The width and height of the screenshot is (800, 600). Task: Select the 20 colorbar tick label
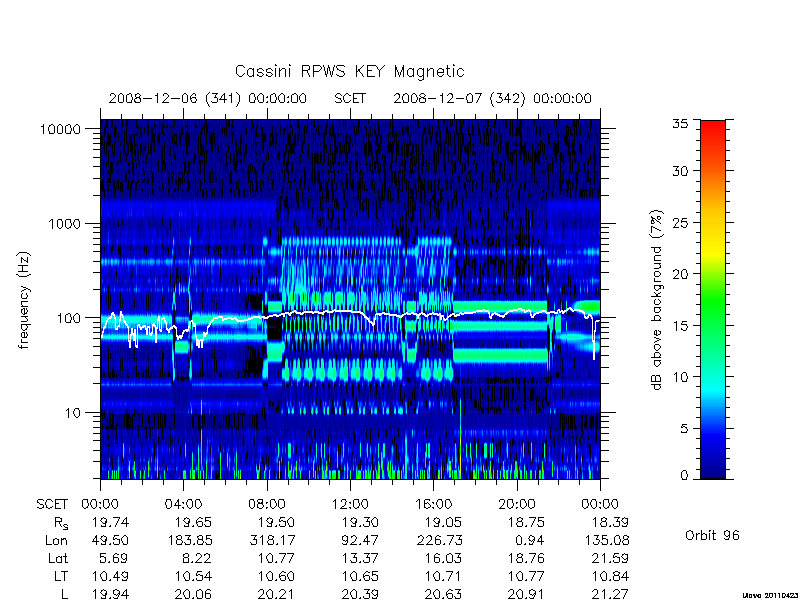click(x=679, y=274)
